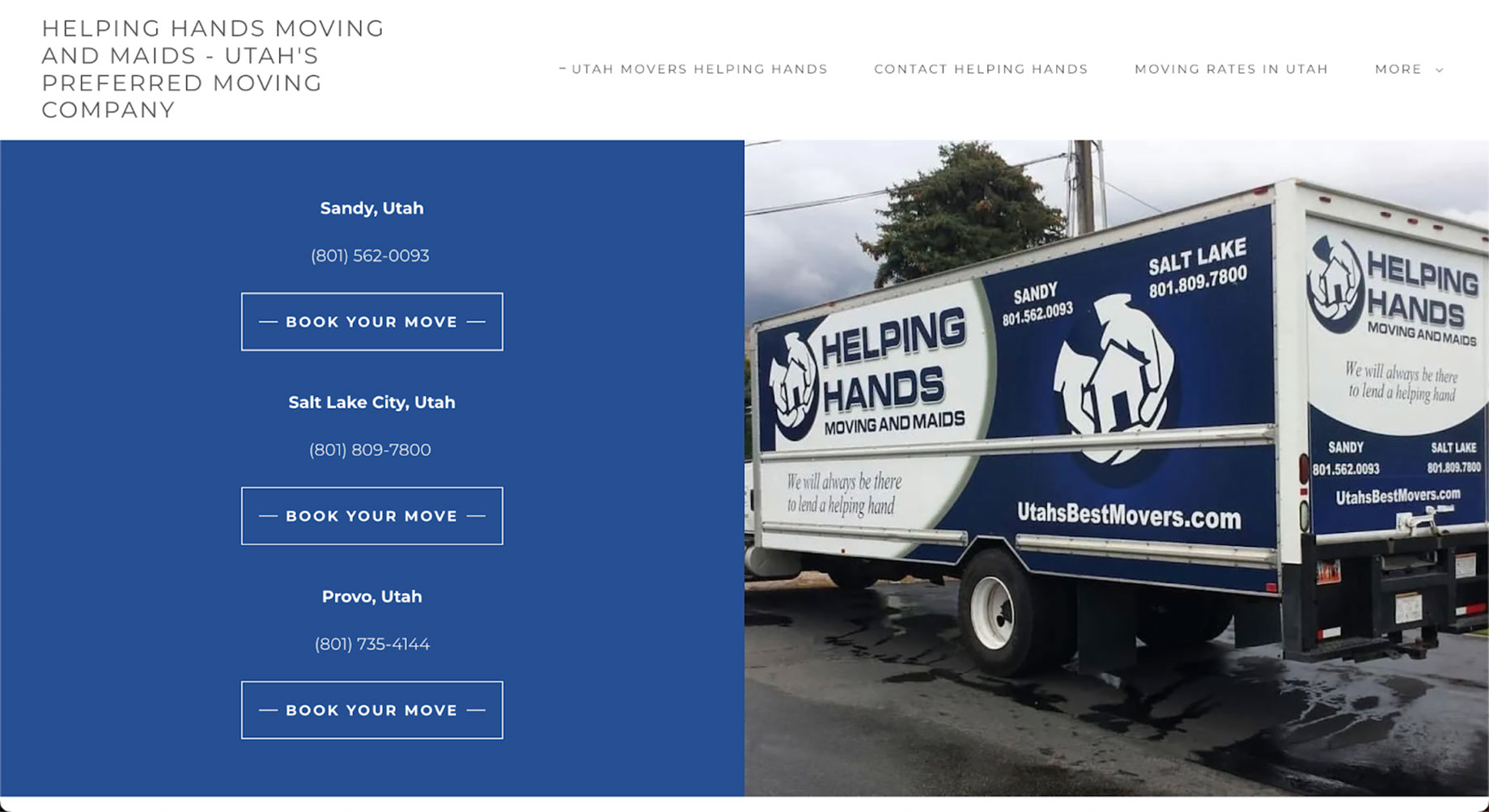Screen dimensions: 1489x812
Task: Select the Provo, Utah heading
Action: [371, 597]
